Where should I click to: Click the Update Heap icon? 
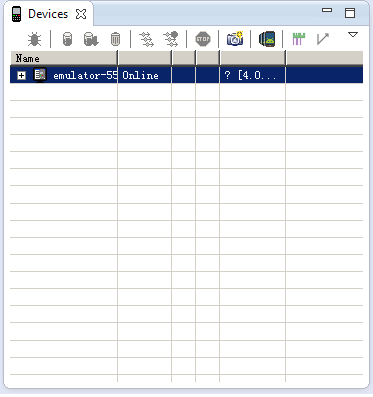tap(67, 39)
